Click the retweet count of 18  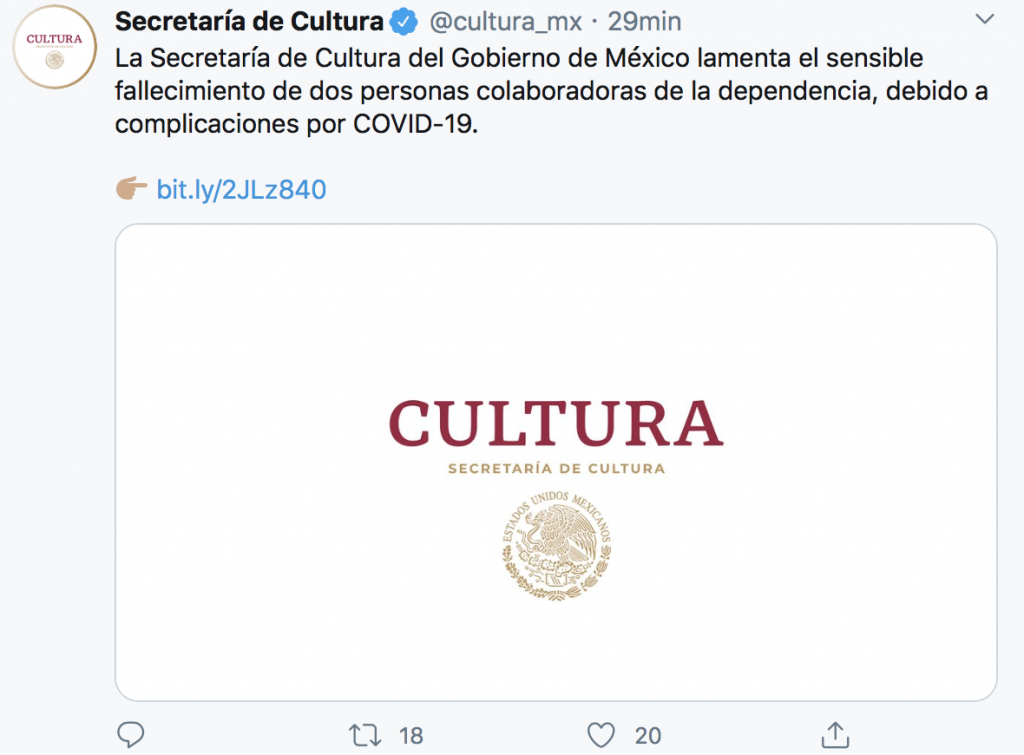pyautogui.click(x=411, y=736)
